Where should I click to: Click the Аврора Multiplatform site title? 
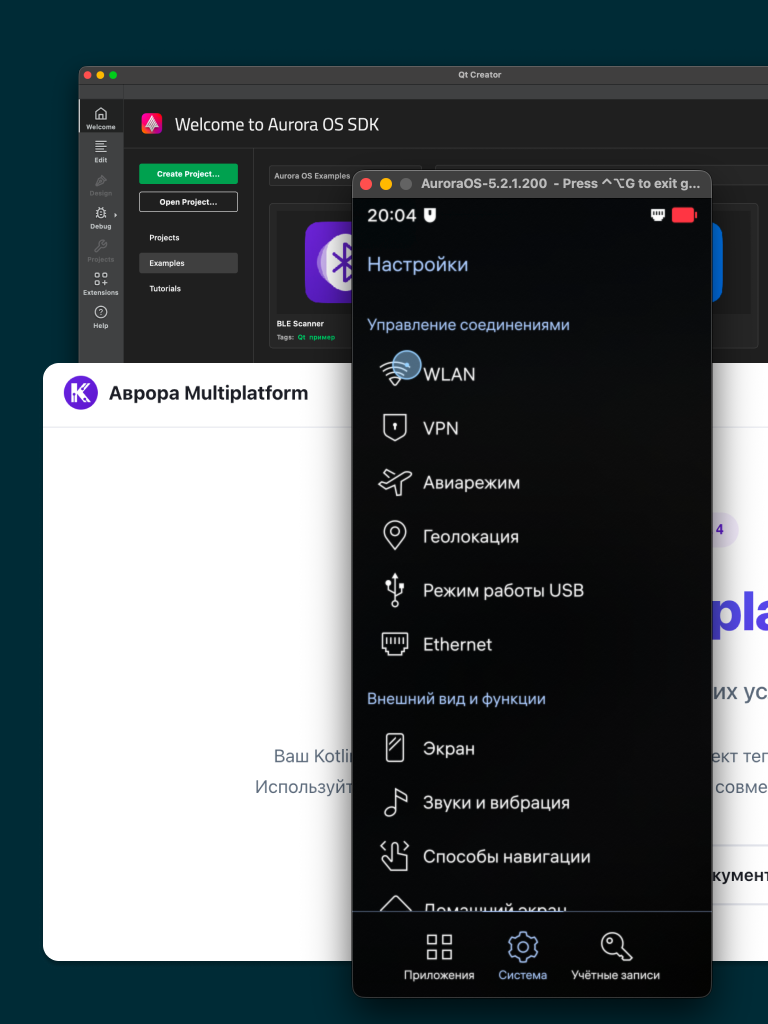[208, 393]
